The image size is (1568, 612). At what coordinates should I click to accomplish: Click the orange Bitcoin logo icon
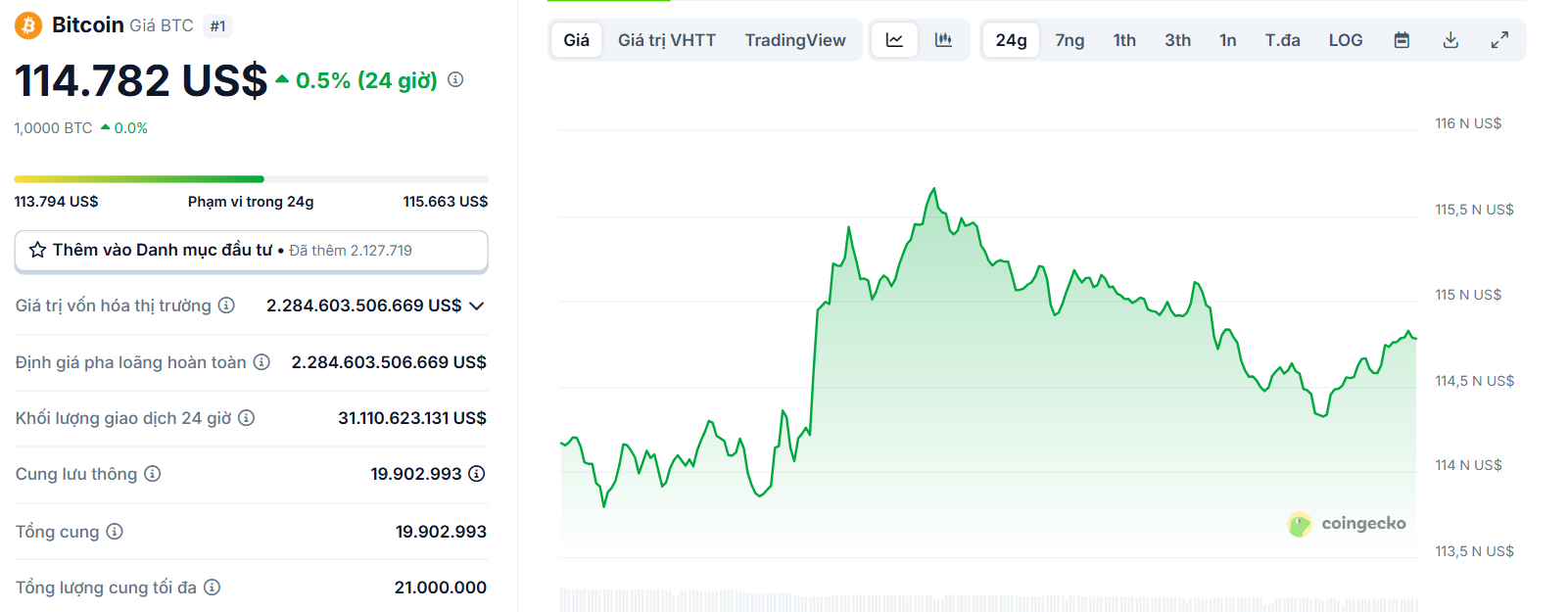[27, 25]
